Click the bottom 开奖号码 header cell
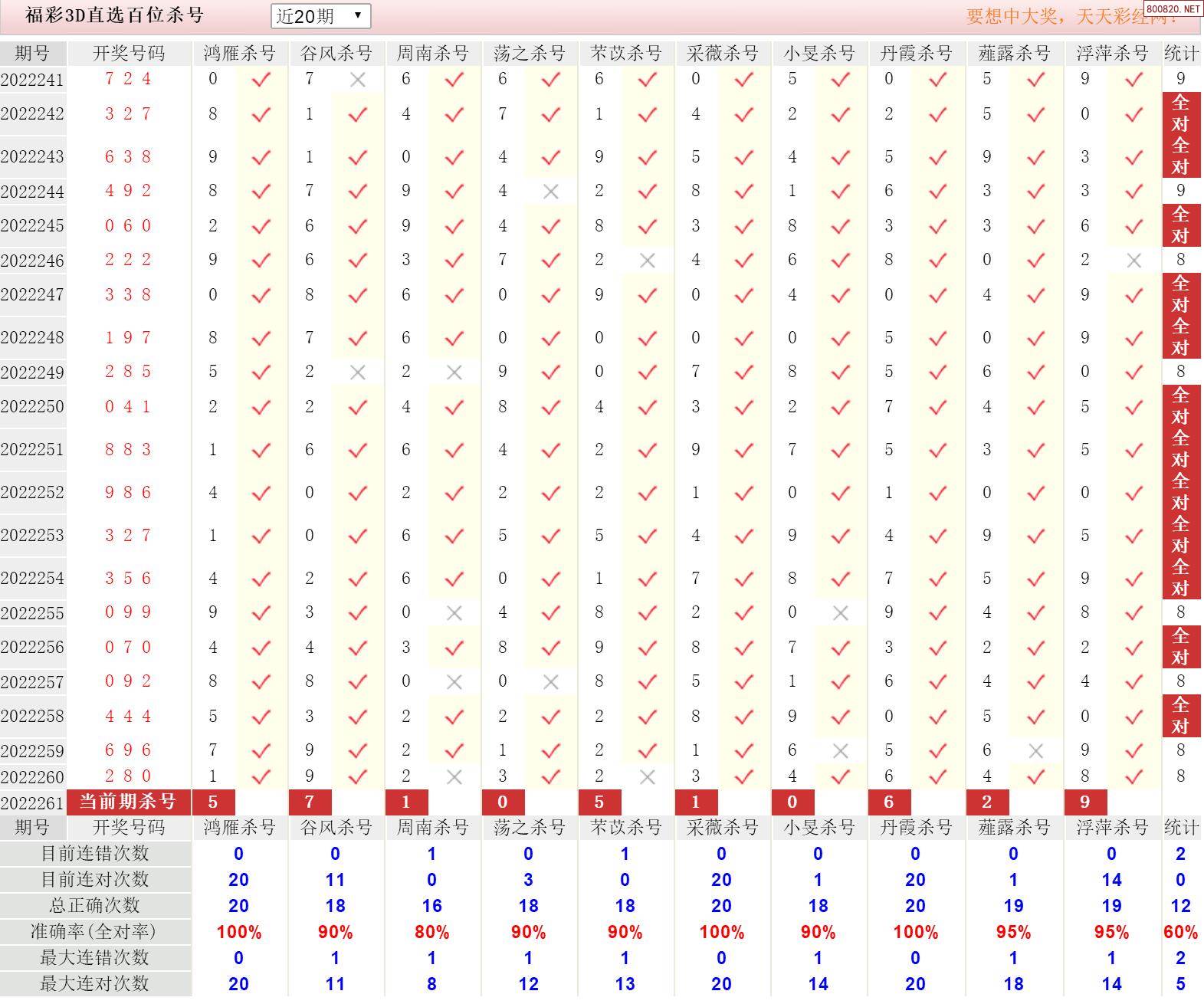The width and height of the screenshot is (1204, 1004). coord(129,828)
